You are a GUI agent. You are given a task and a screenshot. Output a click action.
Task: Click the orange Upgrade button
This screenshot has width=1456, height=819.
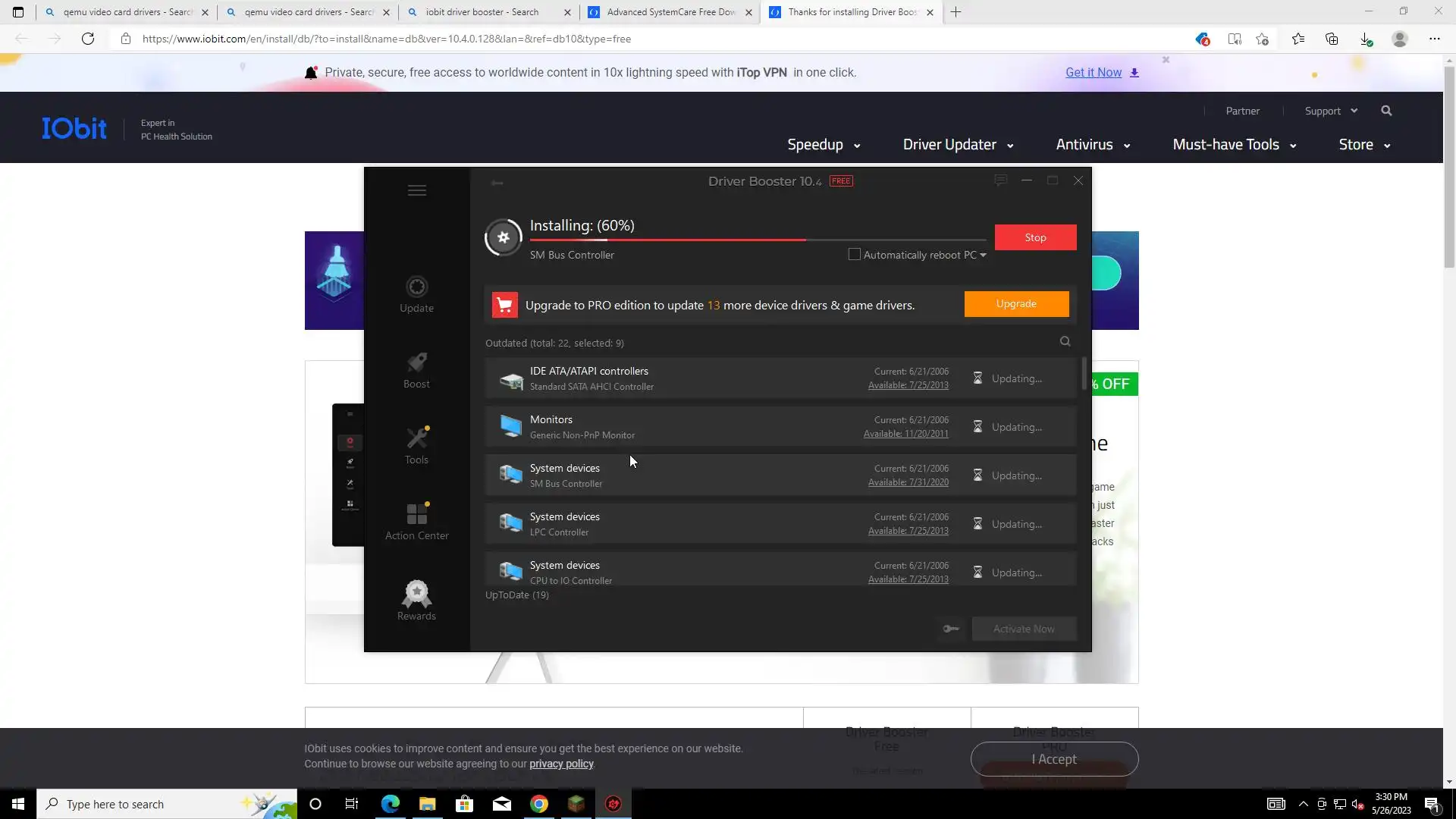1016,304
